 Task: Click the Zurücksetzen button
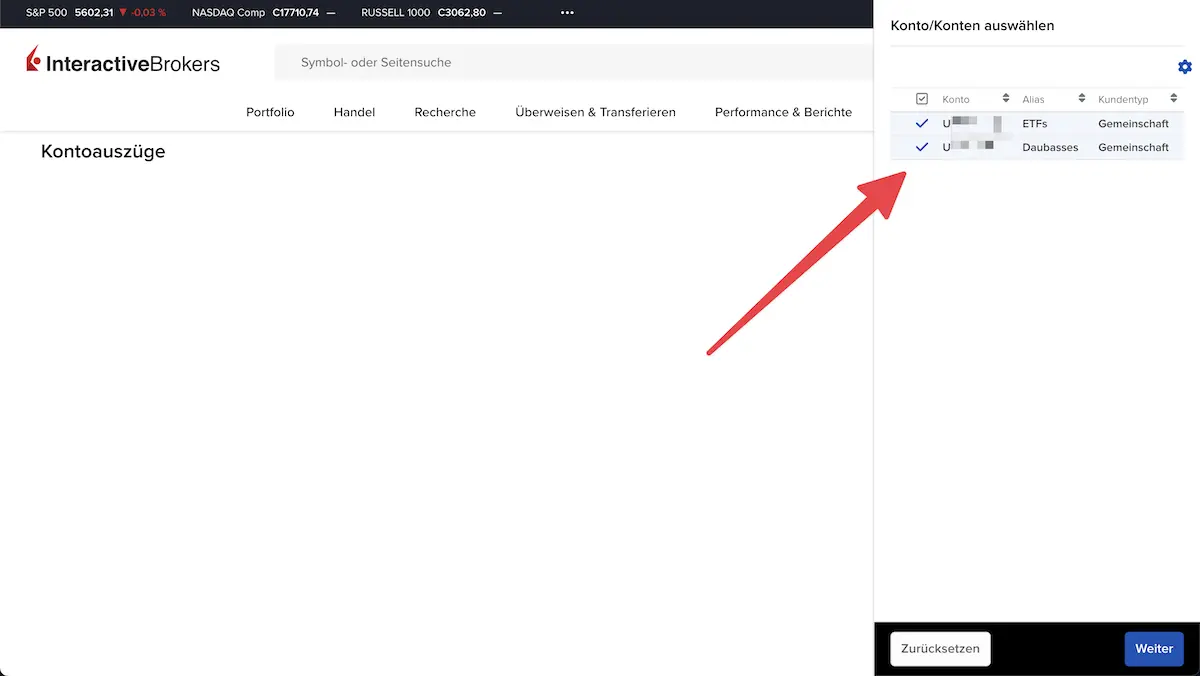(940, 649)
